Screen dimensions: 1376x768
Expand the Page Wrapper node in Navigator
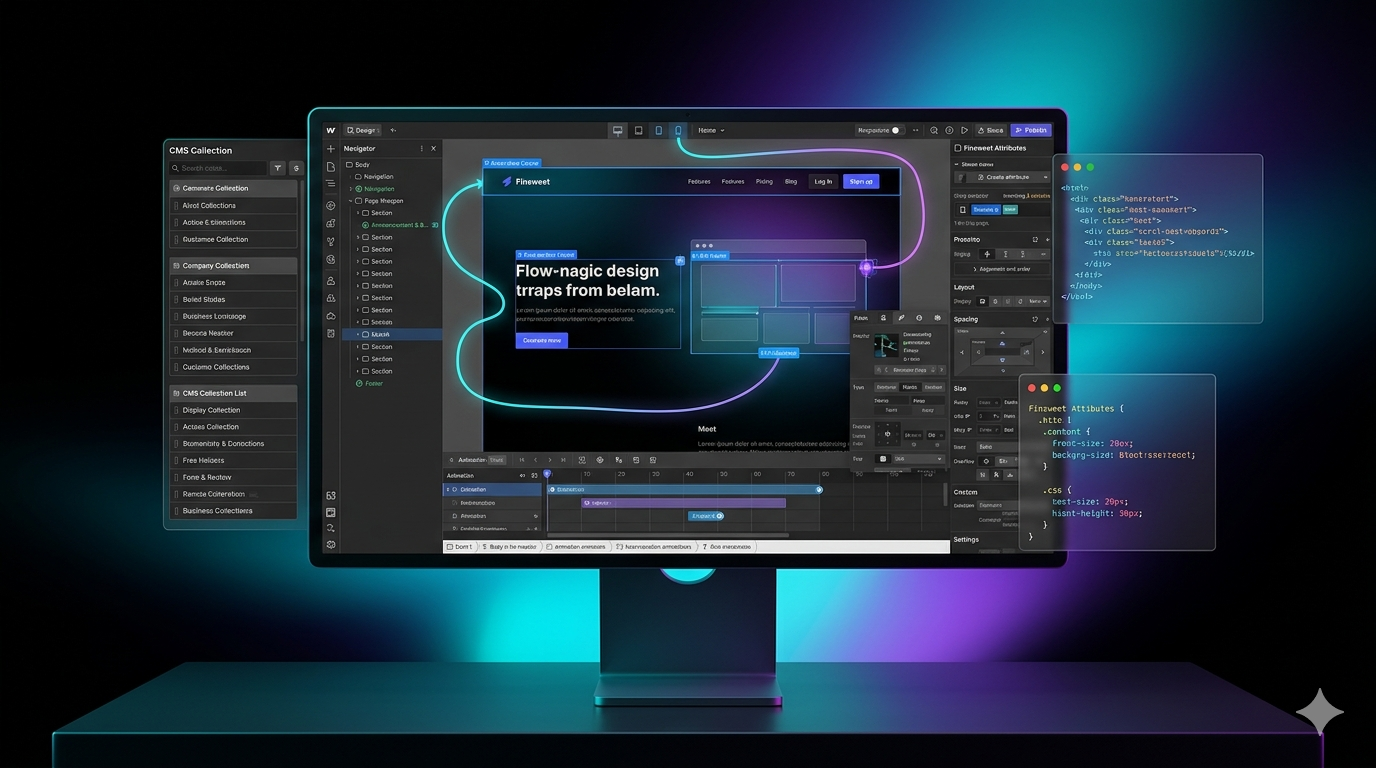pyautogui.click(x=349, y=200)
